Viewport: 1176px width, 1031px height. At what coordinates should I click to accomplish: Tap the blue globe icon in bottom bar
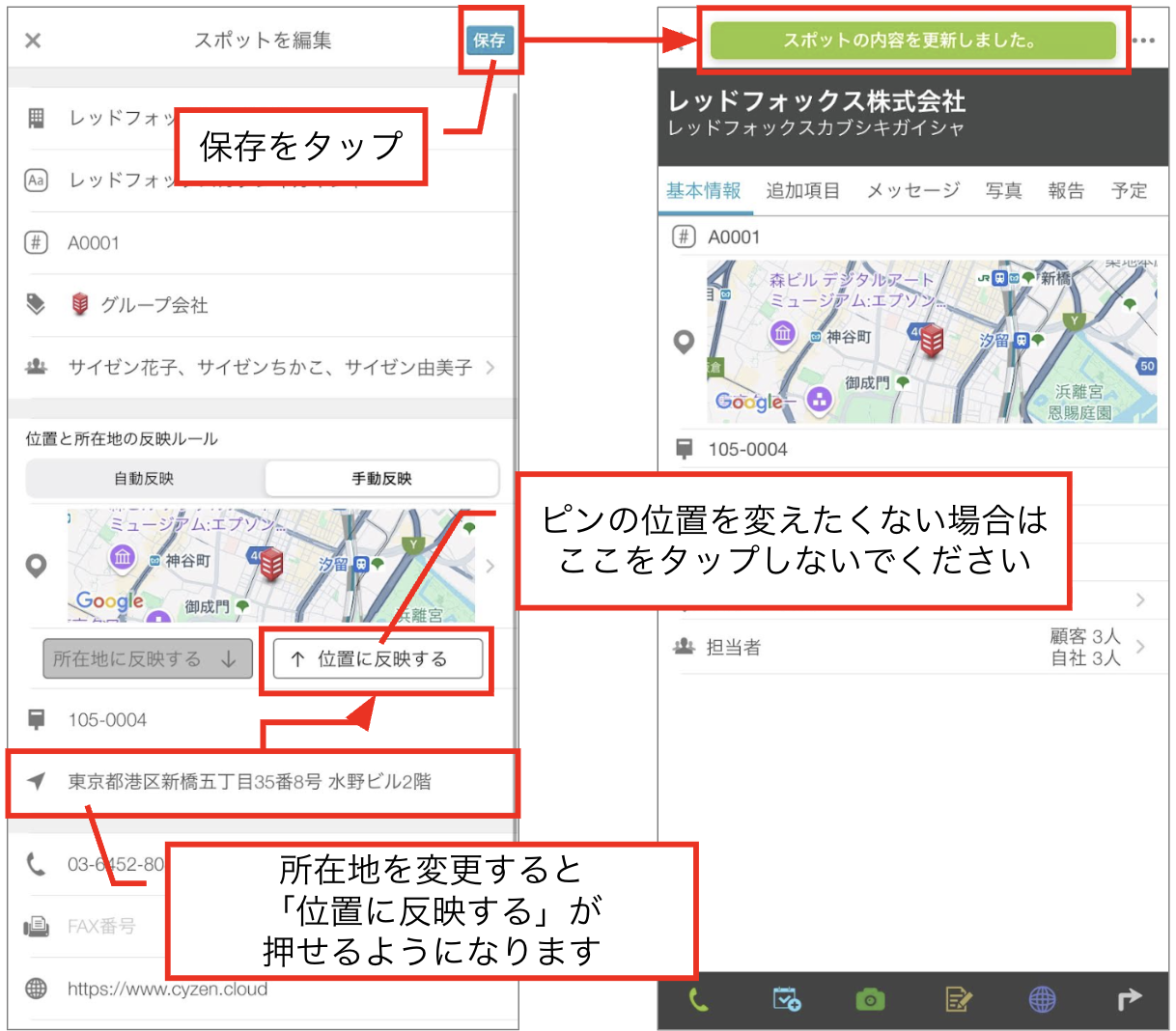click(1042, 1000)
